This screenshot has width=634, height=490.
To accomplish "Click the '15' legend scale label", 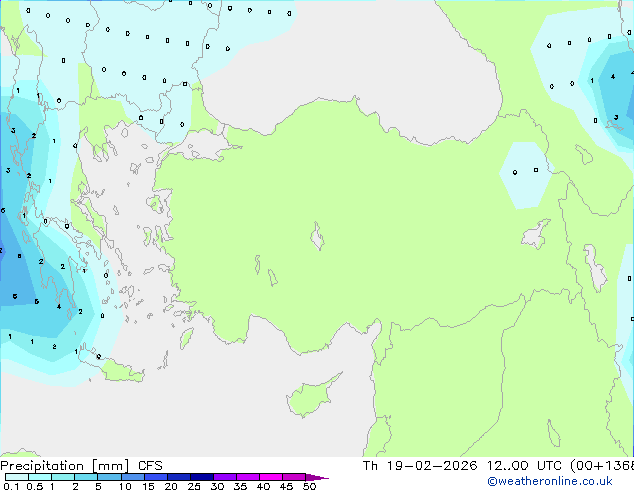I will [x=148, y=486].
